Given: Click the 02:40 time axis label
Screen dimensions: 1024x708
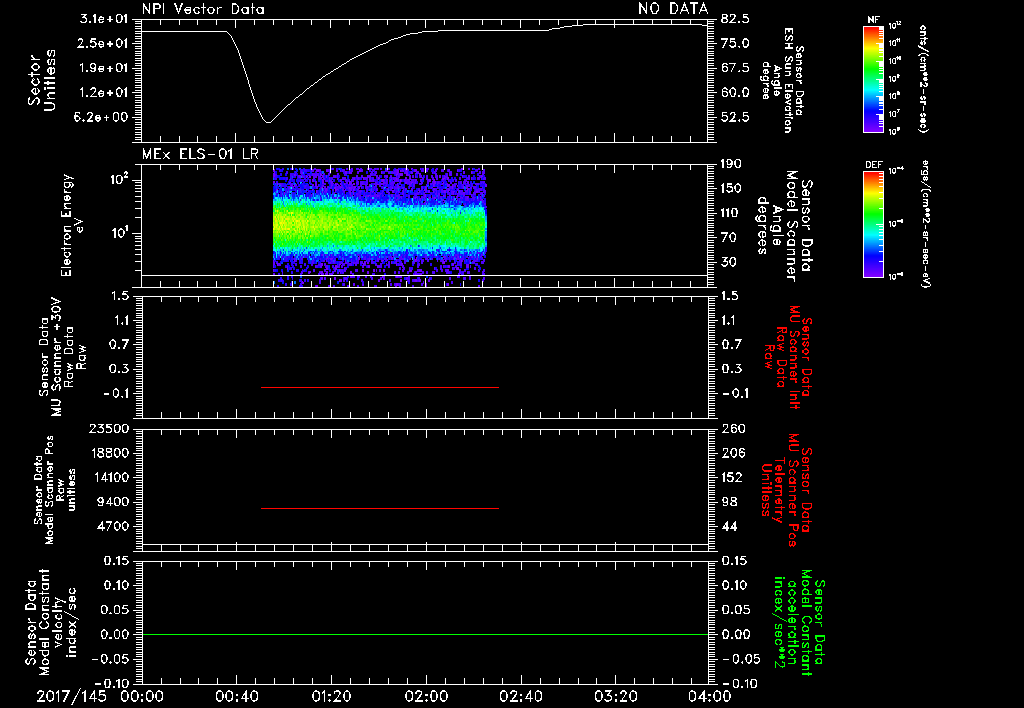Looking at the screenshot, I should click(521, 696).
